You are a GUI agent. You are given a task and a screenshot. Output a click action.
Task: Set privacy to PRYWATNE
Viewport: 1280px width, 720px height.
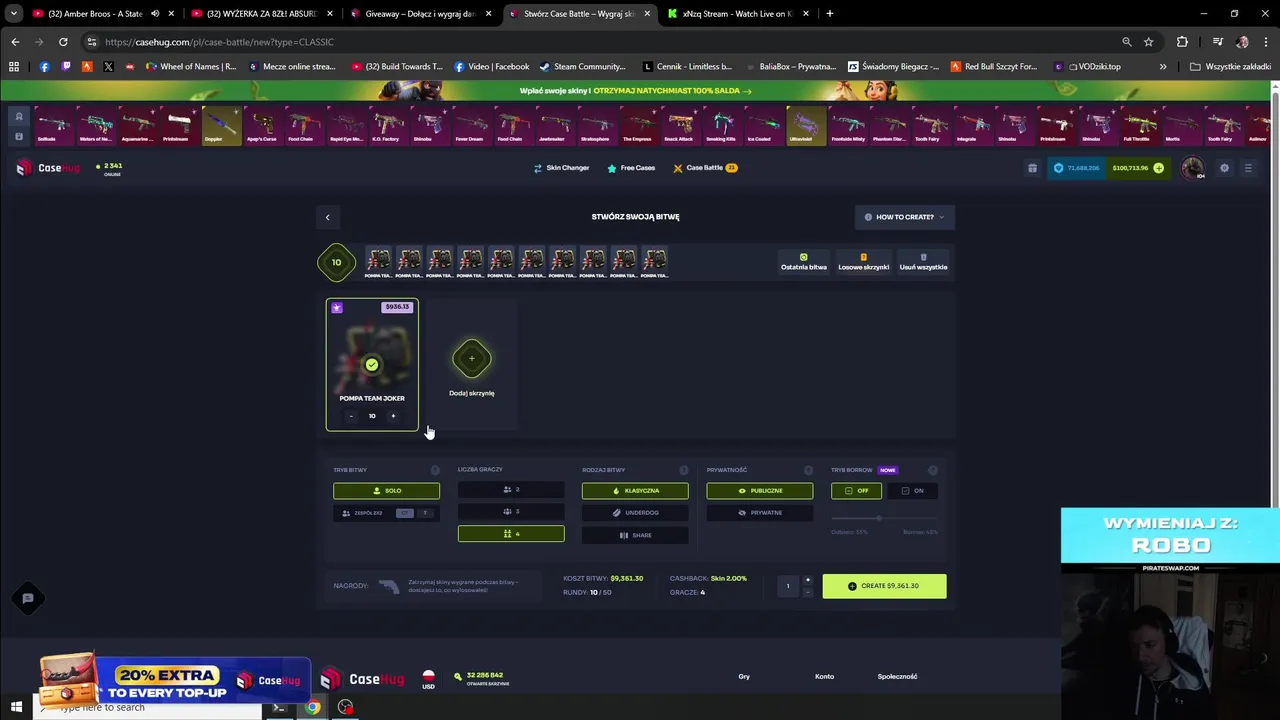pyautogui.click(x=760, y=513)
